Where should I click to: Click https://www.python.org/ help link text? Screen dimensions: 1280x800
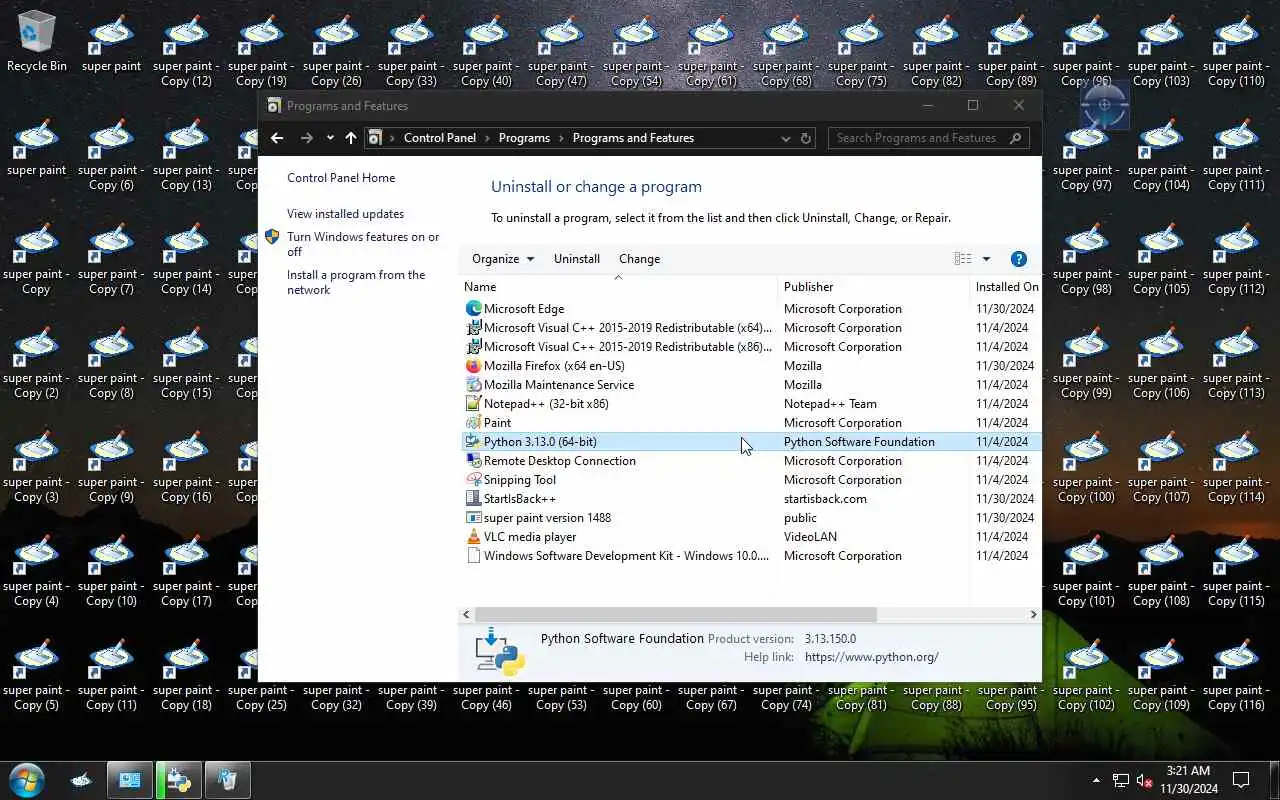pyautogui.click(x=872, y=657)
